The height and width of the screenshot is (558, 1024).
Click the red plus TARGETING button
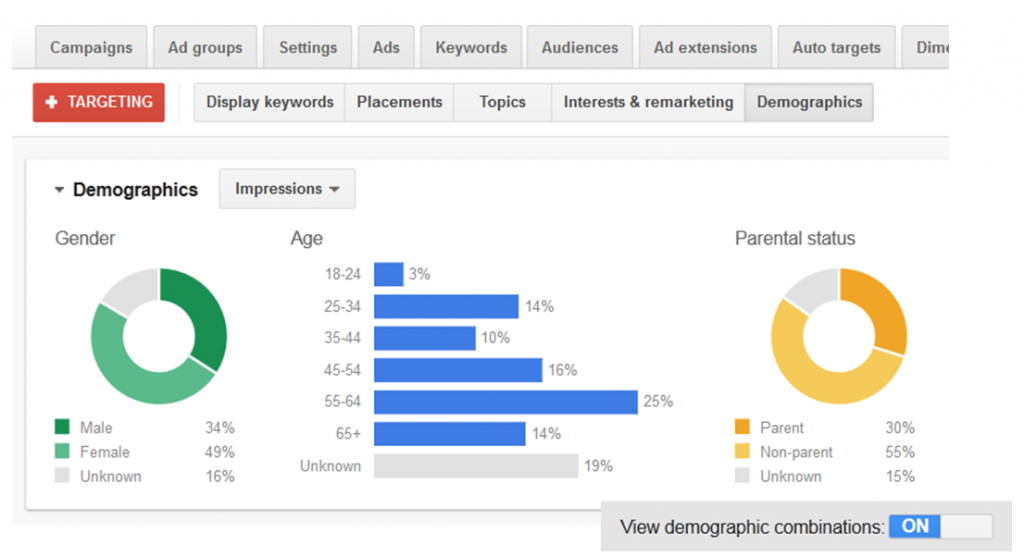coord(99,103)
